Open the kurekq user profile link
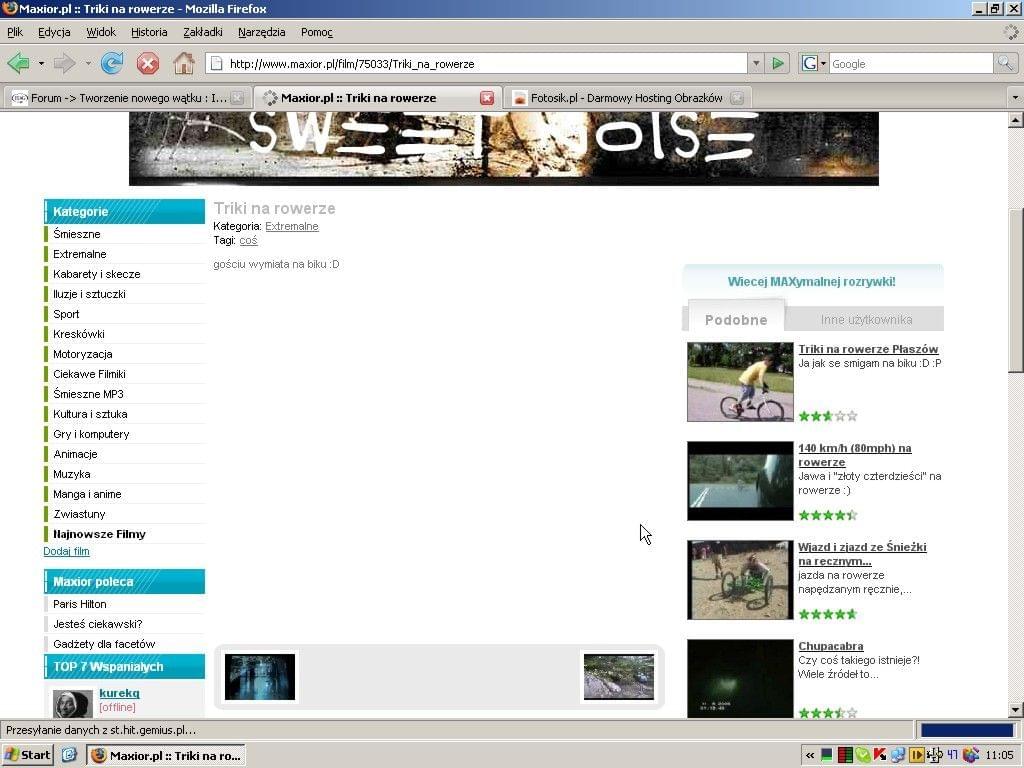Image resolution: width=1024 pixels, height=768 pixels. coord(120,693)
